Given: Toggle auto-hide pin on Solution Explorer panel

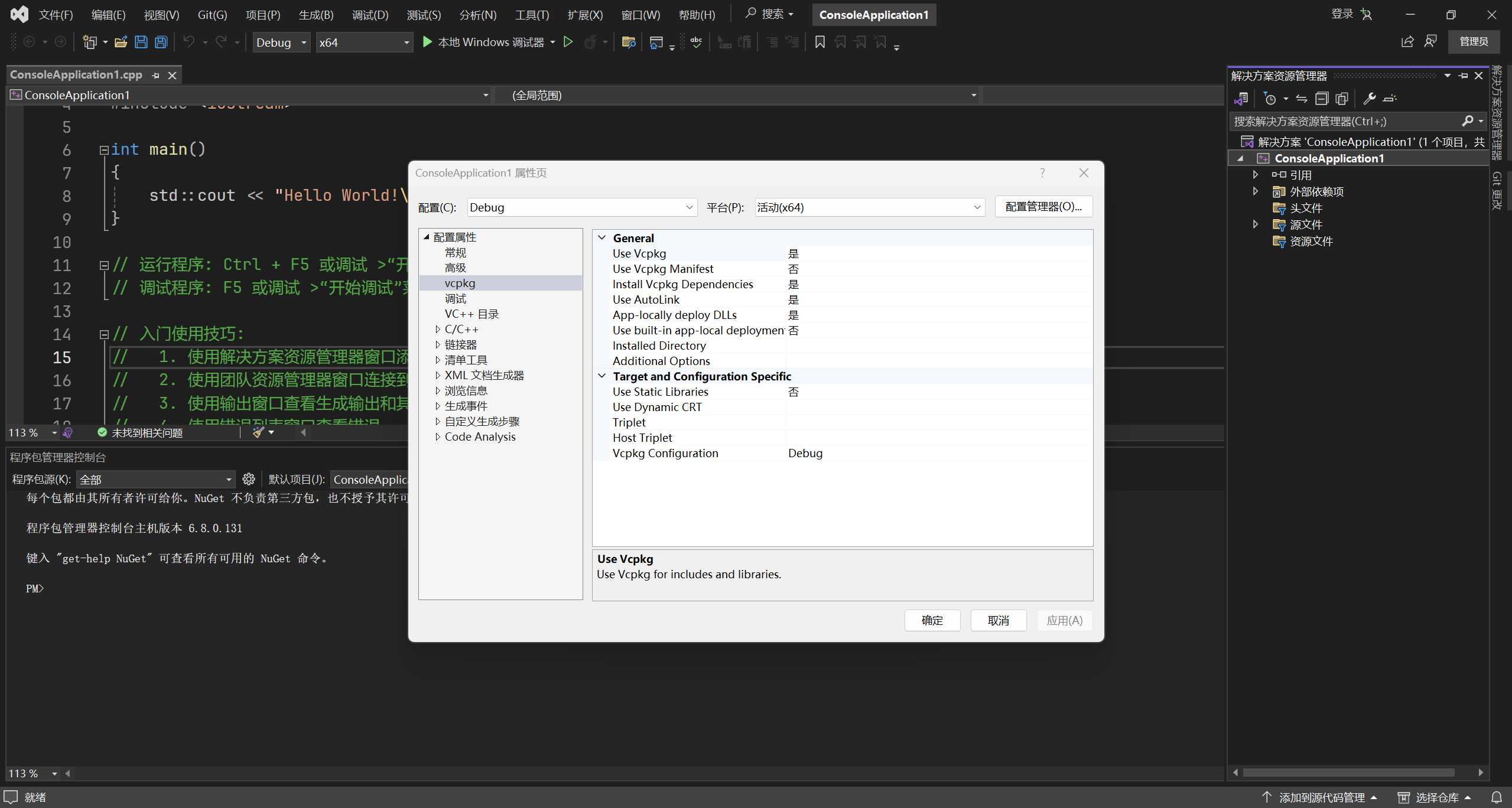Looking at the screenshot, I should pyautogui.click(x=1463, y=76).
